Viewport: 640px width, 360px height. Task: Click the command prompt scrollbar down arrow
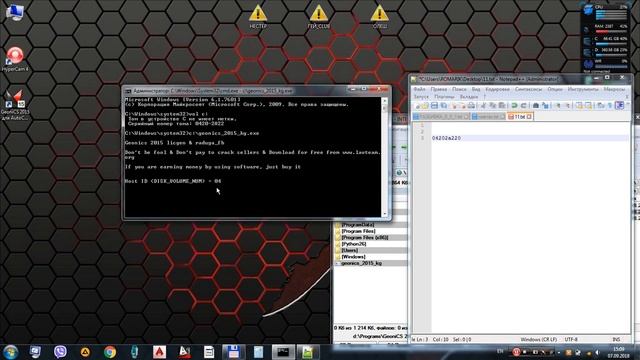point(384,213)
